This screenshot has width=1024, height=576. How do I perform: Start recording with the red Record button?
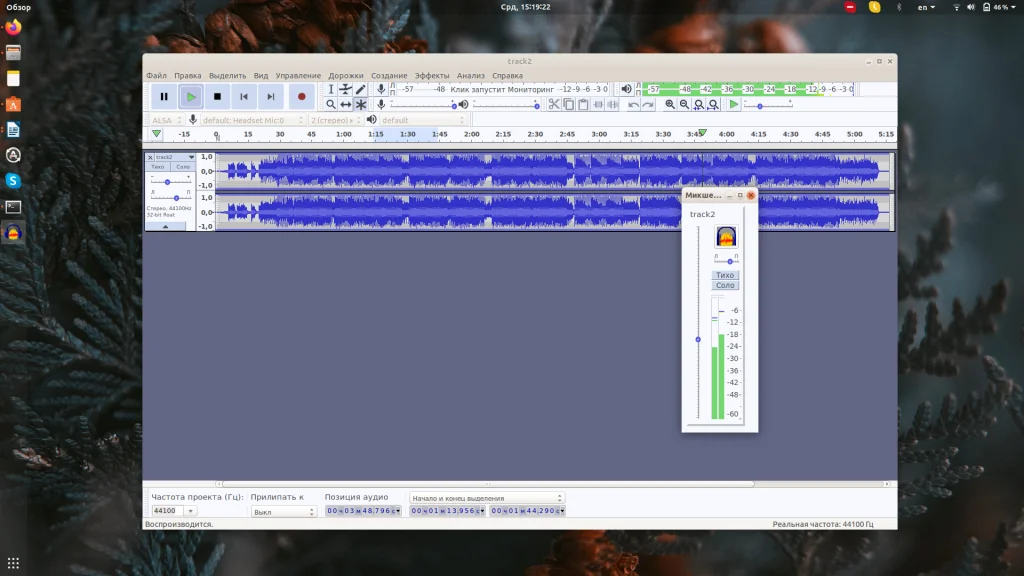click(x=301, y=97)
